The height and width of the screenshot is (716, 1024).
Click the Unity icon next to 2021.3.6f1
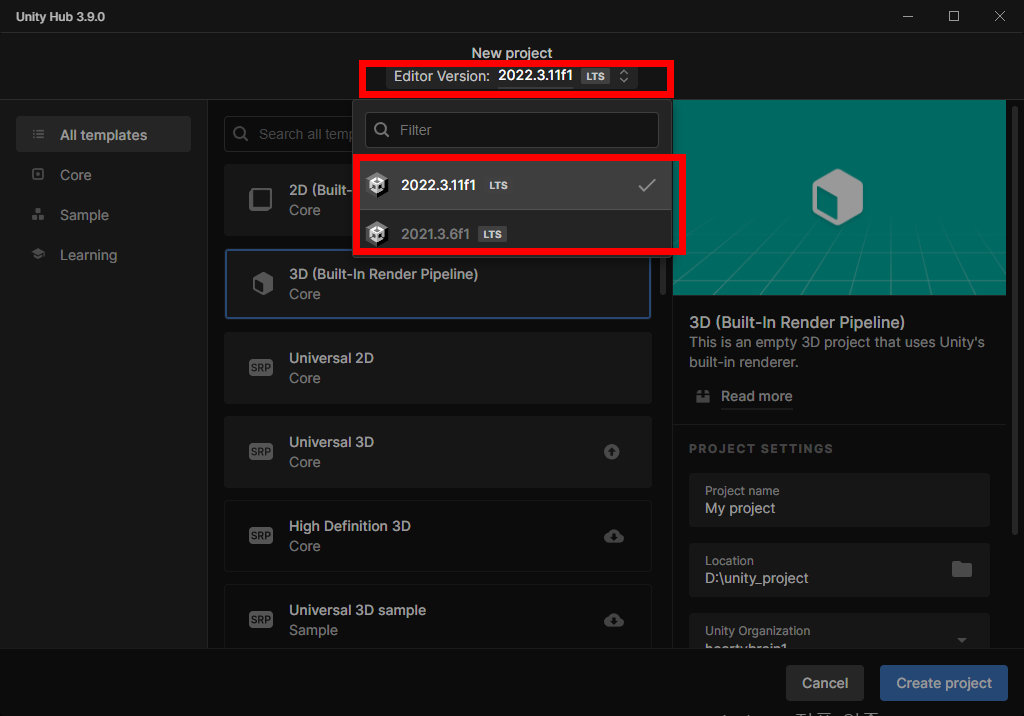tap(377, 233)
